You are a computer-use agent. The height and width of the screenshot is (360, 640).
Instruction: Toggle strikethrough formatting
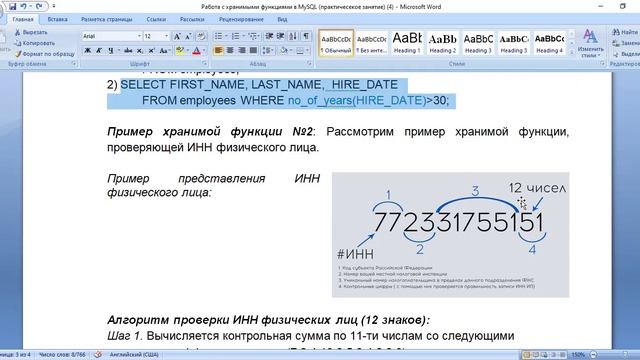pos(128,51)
